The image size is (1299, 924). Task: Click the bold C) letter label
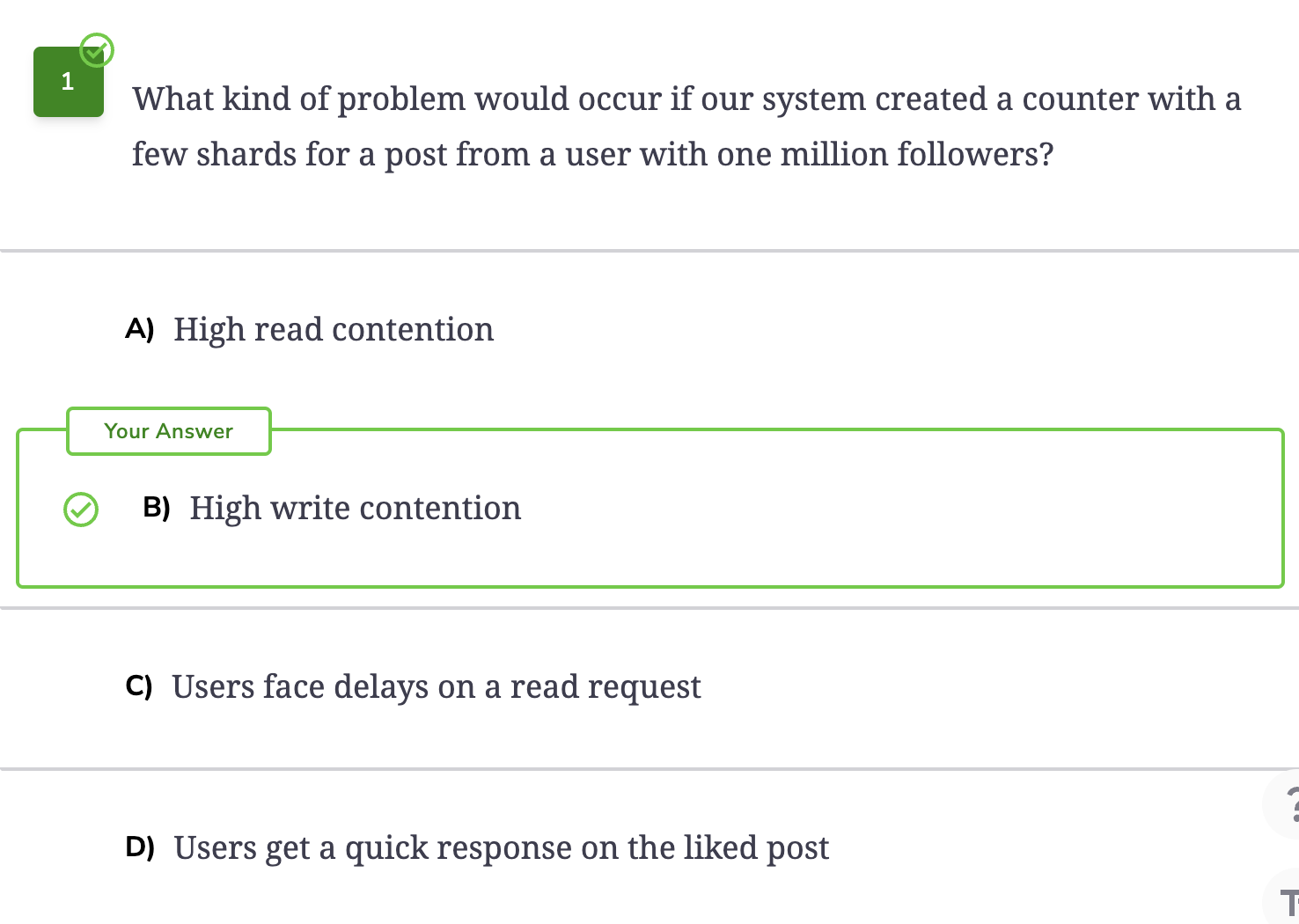(x=139, y=686)
